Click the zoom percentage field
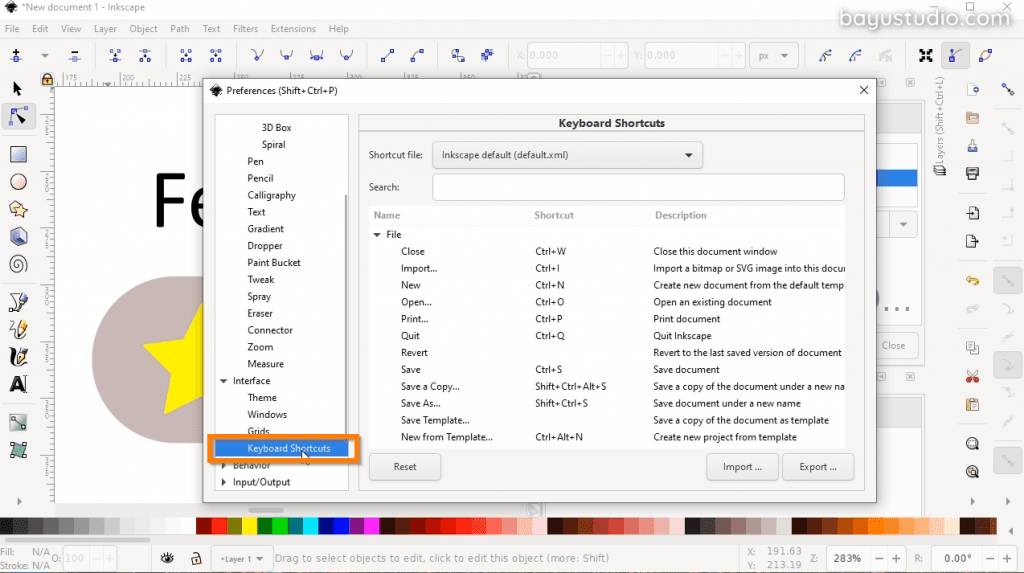Viewport: 1024px width, 573px height. pyautogui.click(x=847, y=558)
